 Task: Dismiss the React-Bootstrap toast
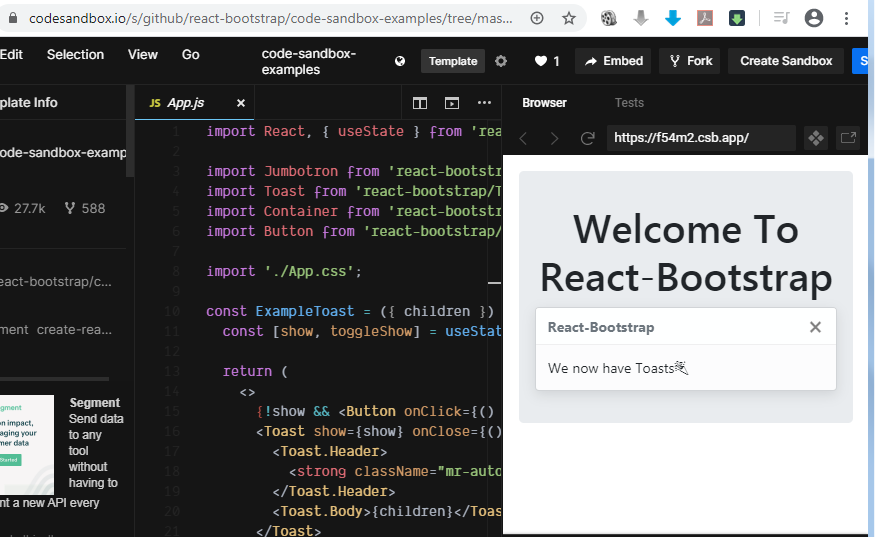[815, 327]
